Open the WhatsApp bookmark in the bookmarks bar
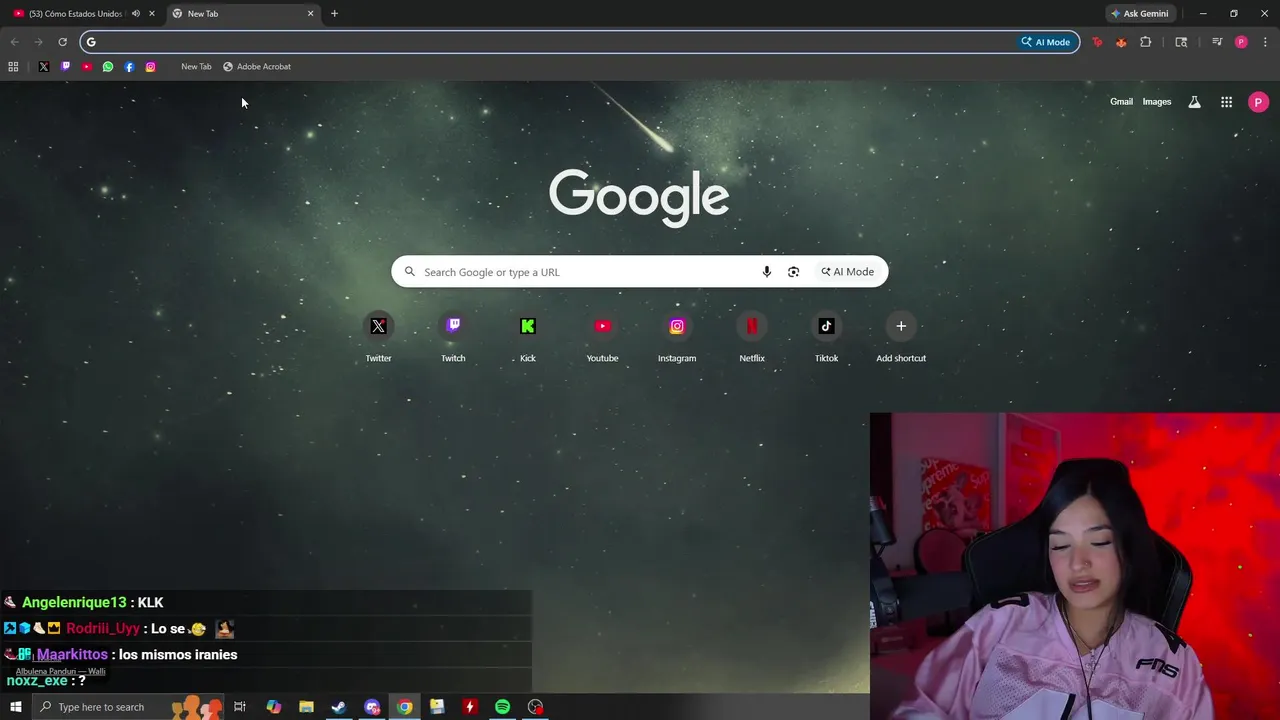 [x=108, y=67]
